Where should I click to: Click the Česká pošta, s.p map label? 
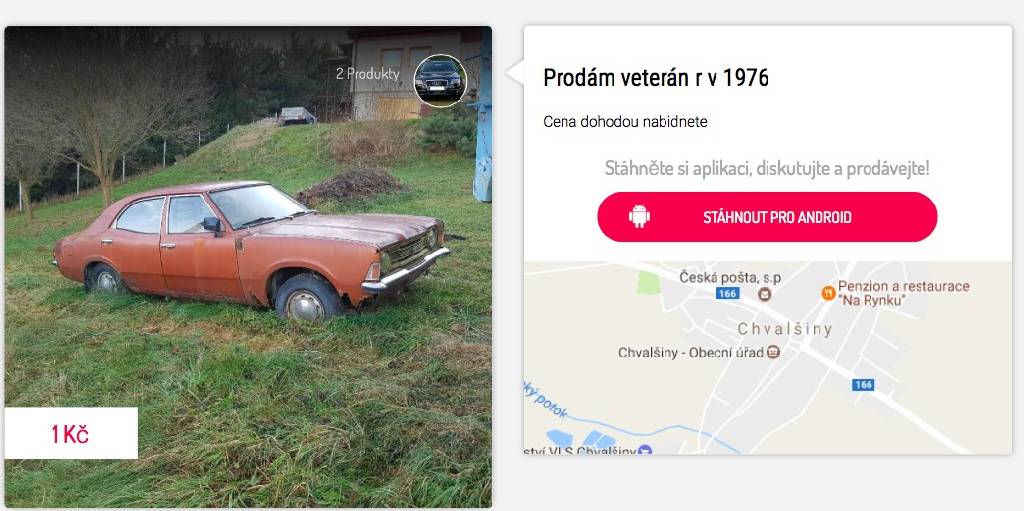(730, 277)
